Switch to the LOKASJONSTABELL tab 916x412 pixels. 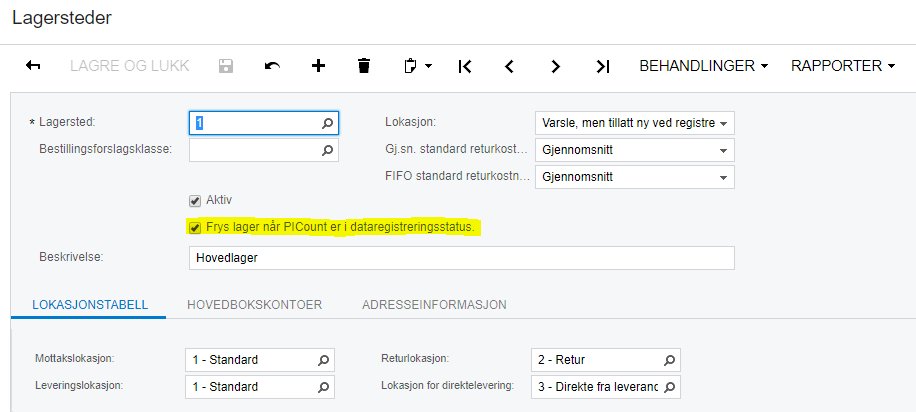click(x=90, y=305)
